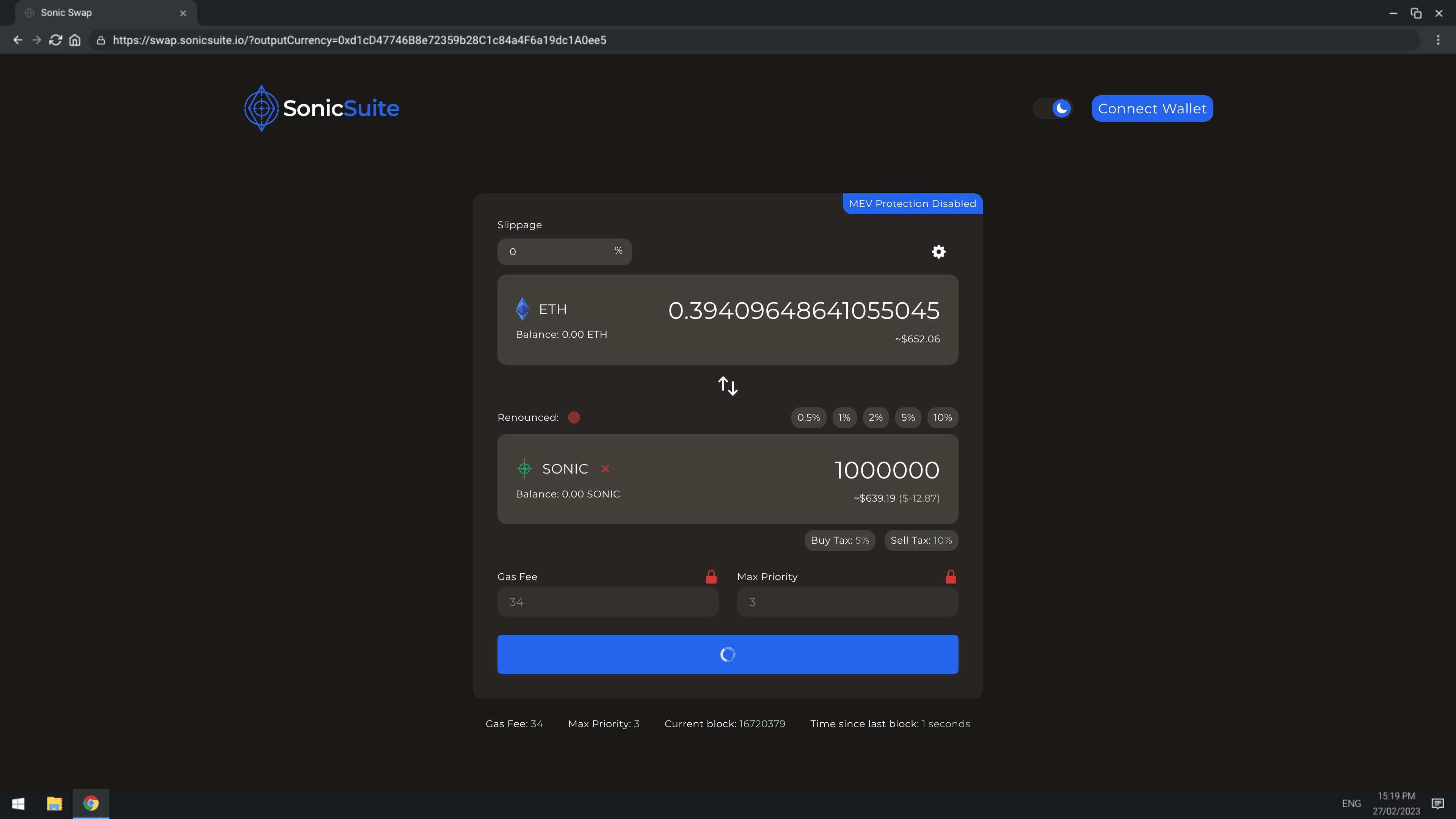Remove SONIC token with red X
The image size is (1456, 819).
(606, 469)
